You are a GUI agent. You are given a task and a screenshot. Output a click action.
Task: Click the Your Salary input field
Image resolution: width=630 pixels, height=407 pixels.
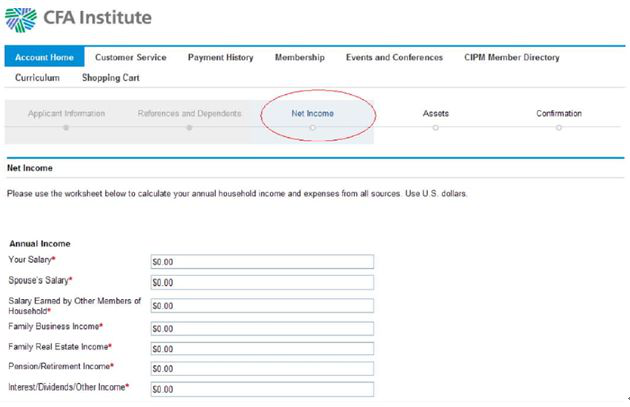click(x=261, y=262)
